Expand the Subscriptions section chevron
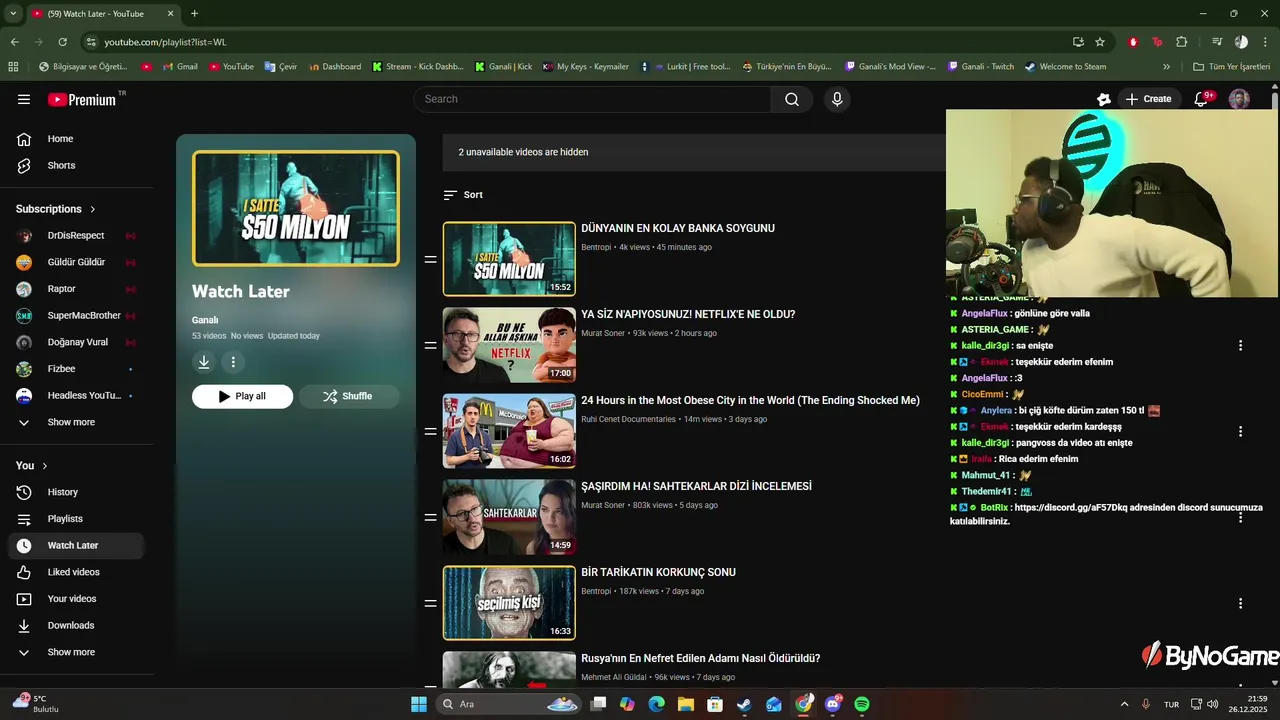Viewport: 1280px width, 720px height. click(93, 209)
